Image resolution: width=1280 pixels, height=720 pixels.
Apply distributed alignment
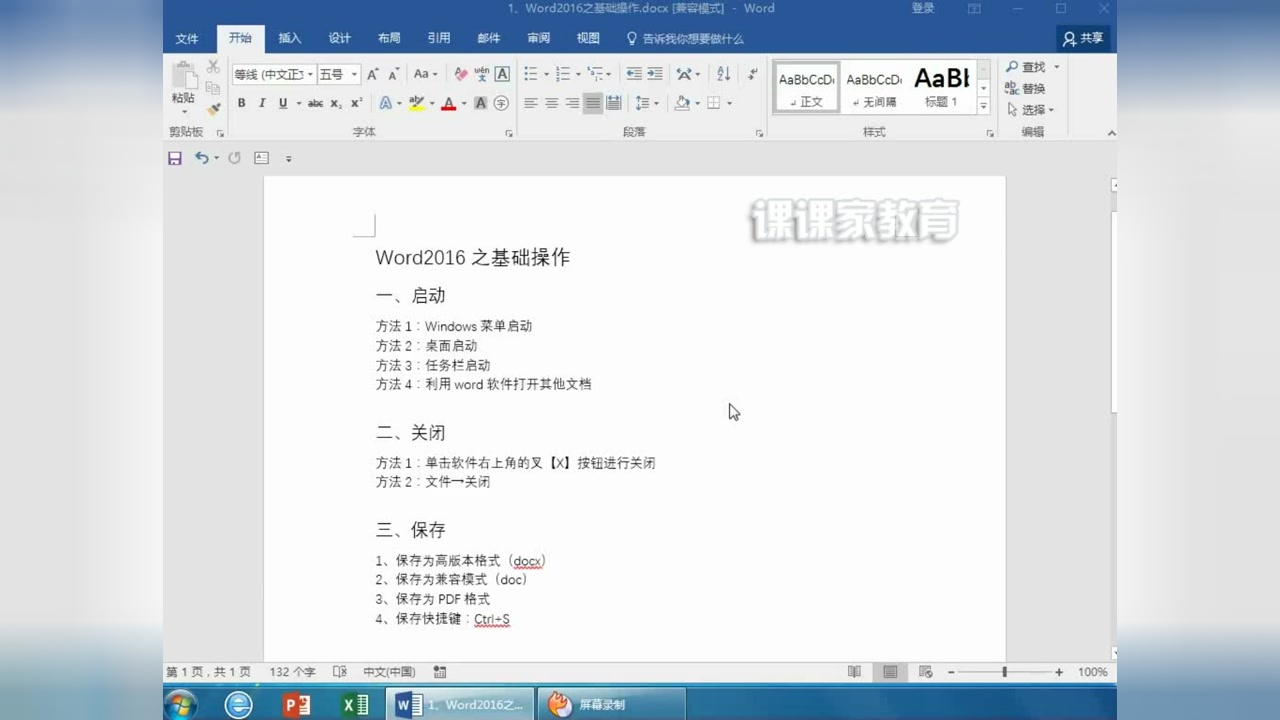(614, 103)
